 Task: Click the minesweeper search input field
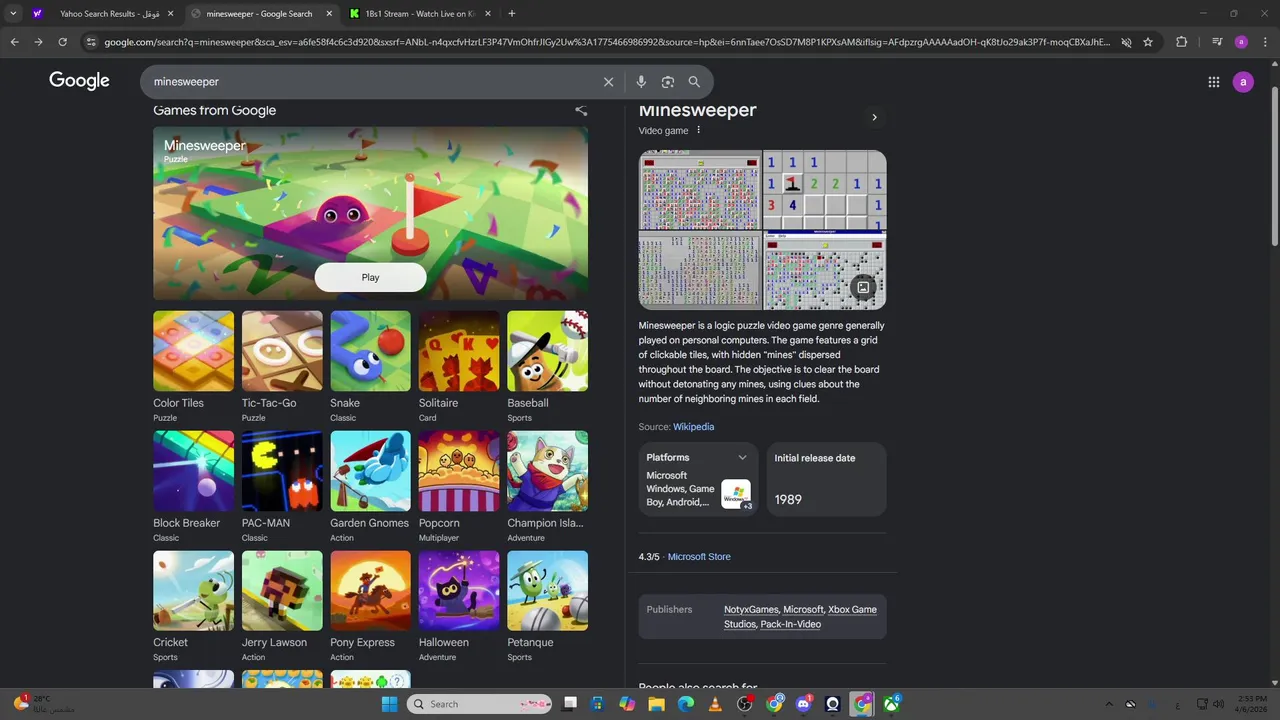(370, 82)
